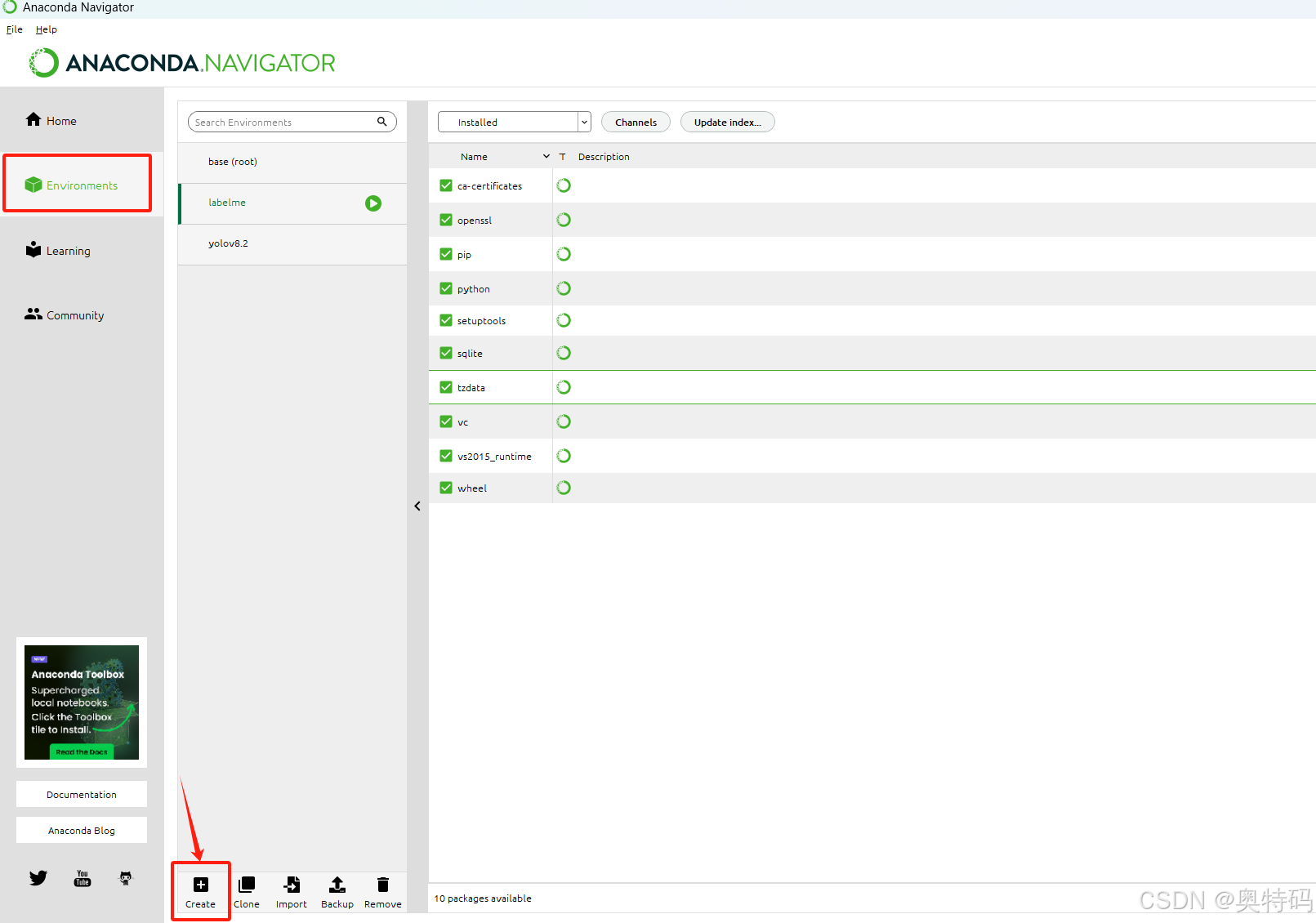Open the File menu
Image resolution: width=1316 pixels, height=923 pixels.
tap(15, 29)
